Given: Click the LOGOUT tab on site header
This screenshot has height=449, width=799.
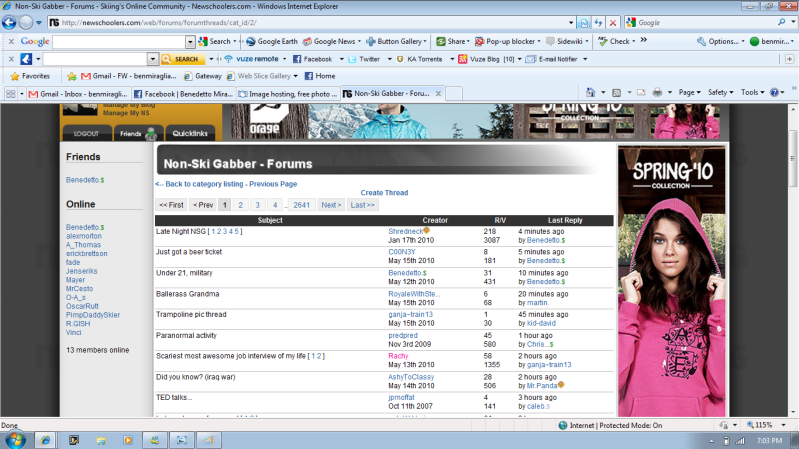Looking at the screenshot, I should (86, 134).
